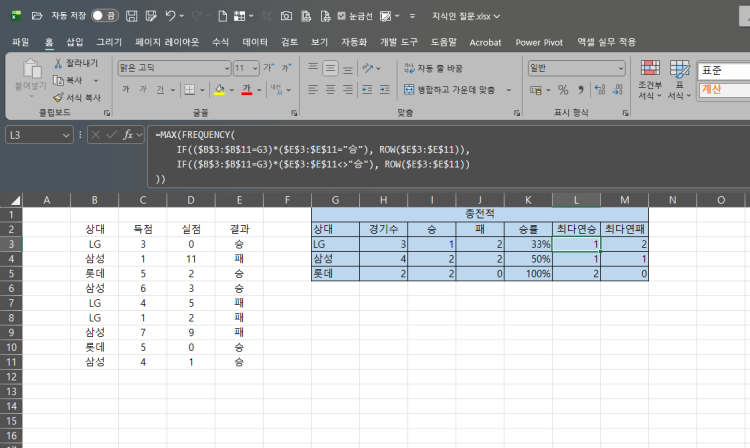
Task: Toggle Wrap Text (자동 줄 바꿈)
Action: (x=433, y=68)
